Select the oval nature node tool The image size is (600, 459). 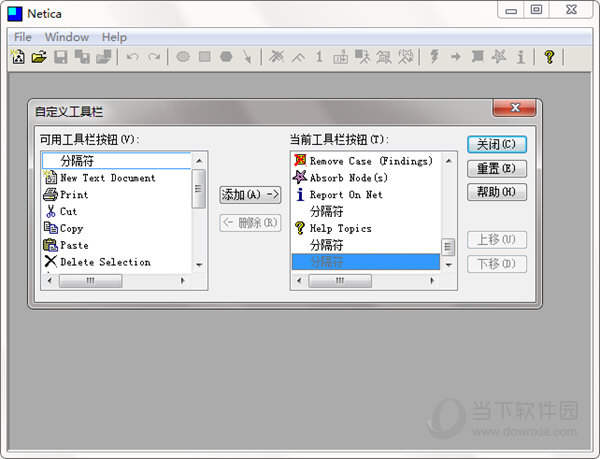click(x=183, y=57)
